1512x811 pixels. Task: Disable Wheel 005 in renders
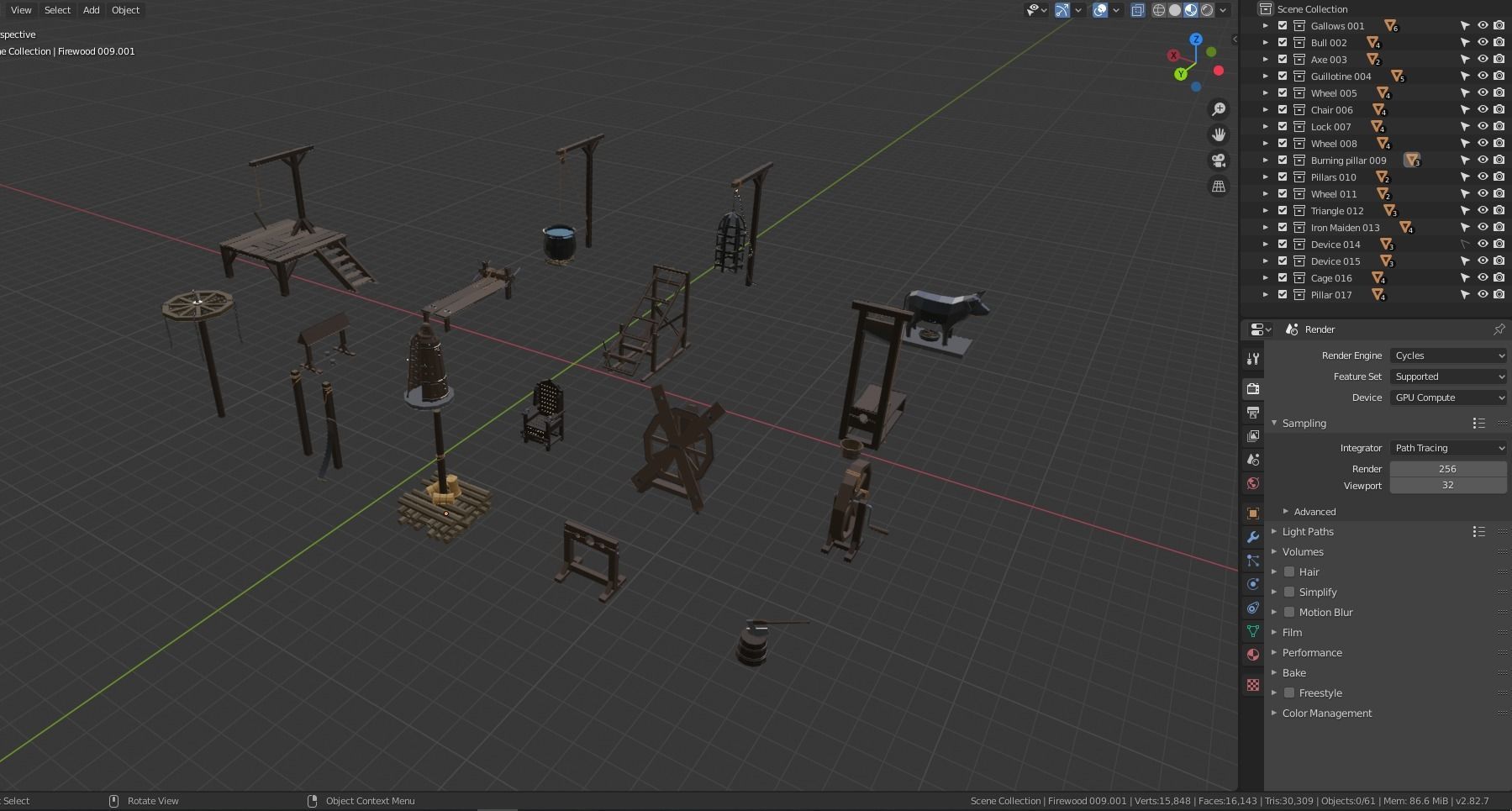click(x=1499, y=93)
